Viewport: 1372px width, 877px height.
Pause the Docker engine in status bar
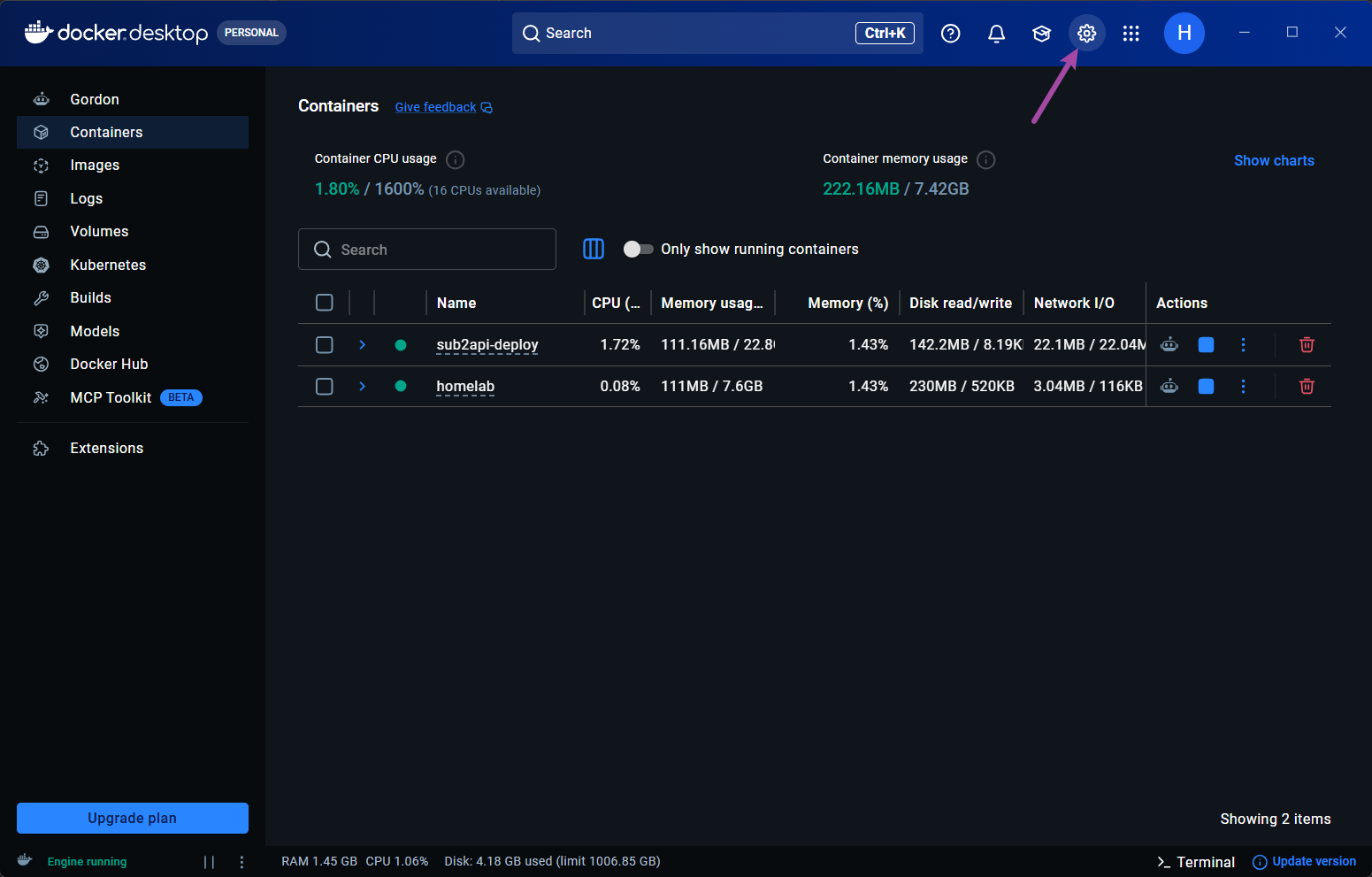(x=209, y=862)
